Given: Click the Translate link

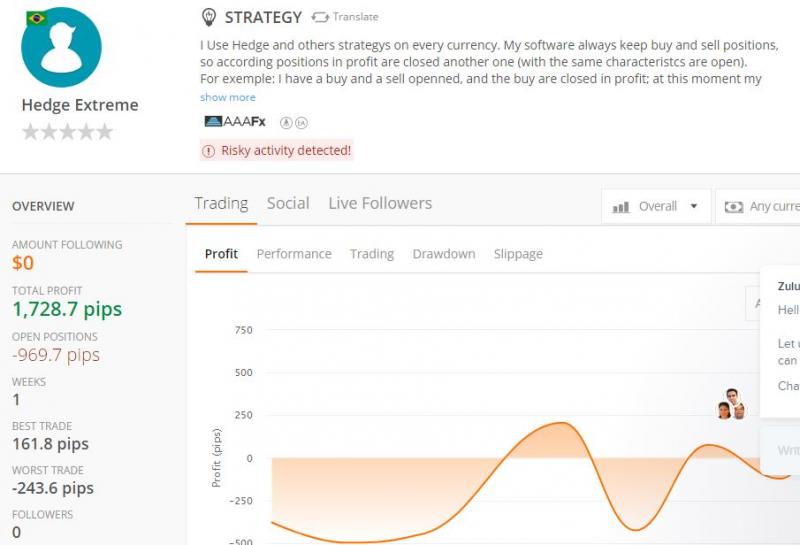Looking at the screenshot, I should [355, 17].
